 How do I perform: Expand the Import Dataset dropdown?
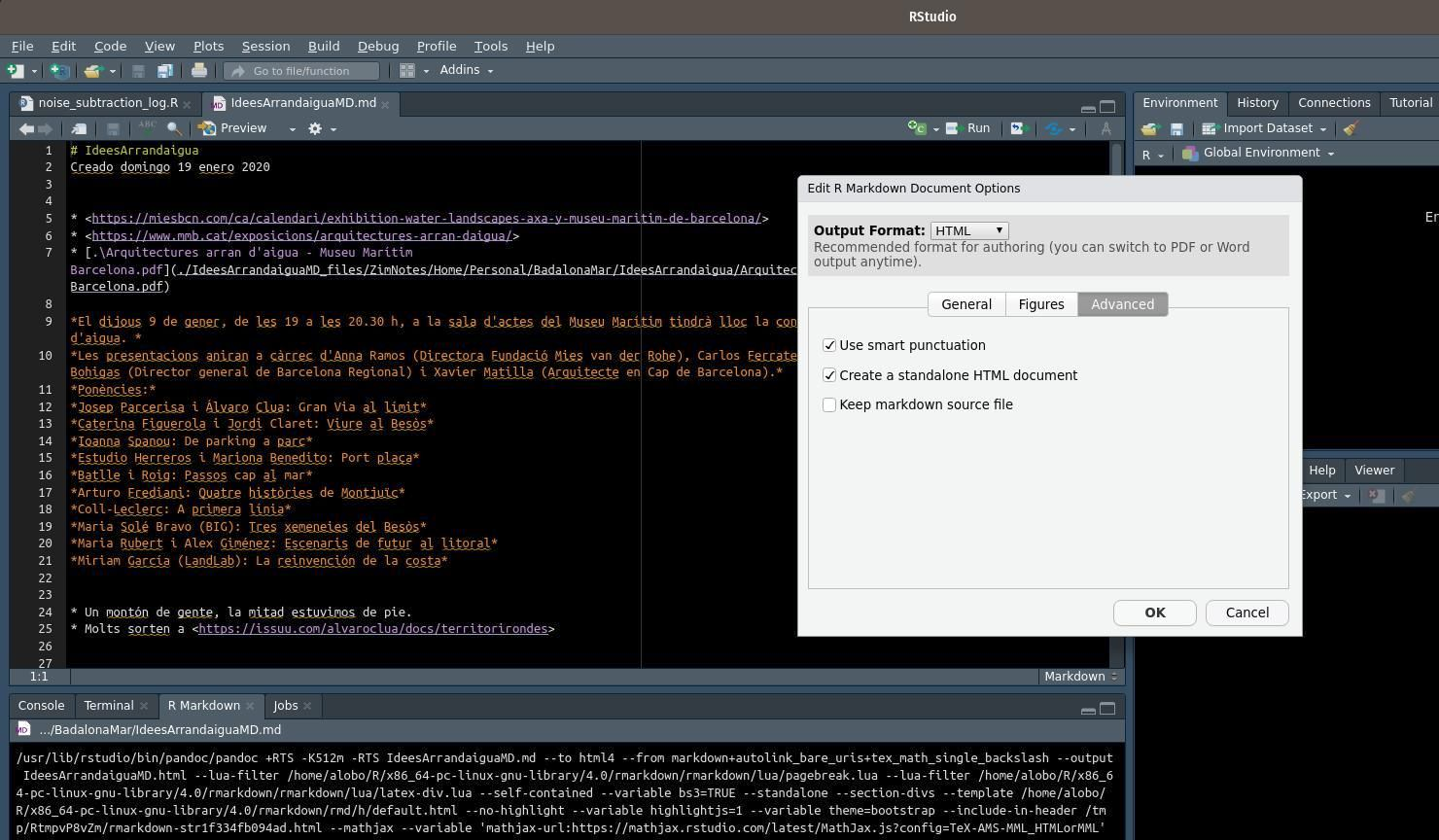coord(1268,127)
